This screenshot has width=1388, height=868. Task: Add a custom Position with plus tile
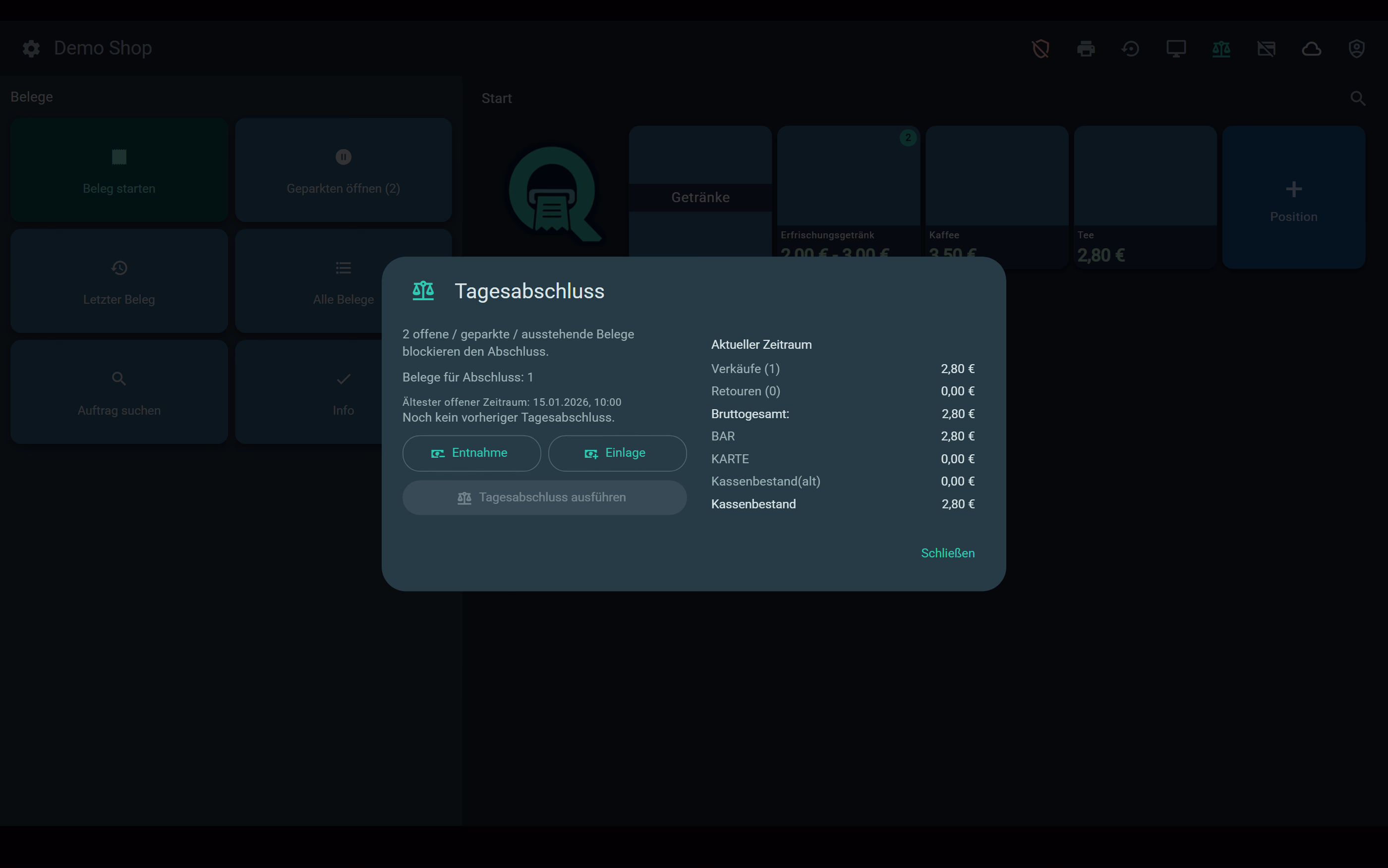tap(1293, 197)
